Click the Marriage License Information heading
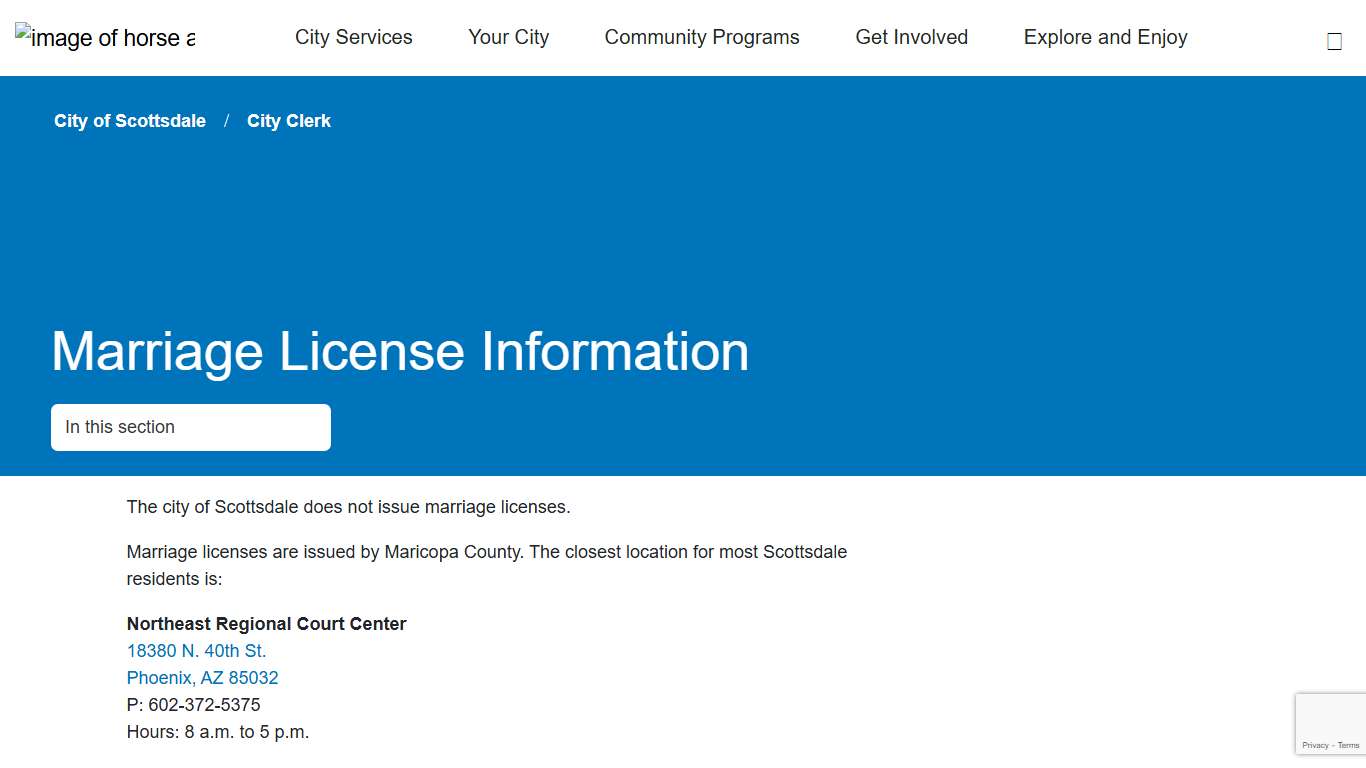Screen dimensions: 1366x768 [x=399, y=352]
